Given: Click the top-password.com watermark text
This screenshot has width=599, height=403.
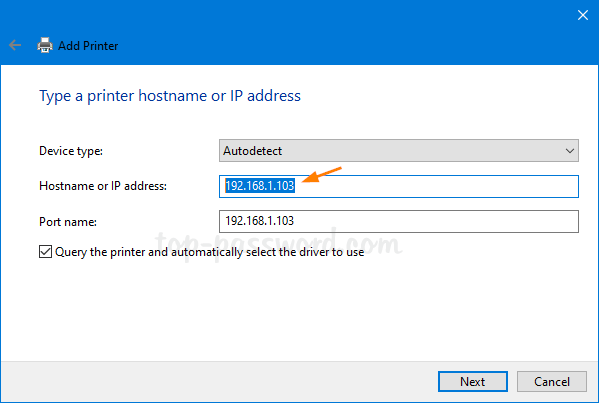Looking at the screenshot, I should click(278, 243).
